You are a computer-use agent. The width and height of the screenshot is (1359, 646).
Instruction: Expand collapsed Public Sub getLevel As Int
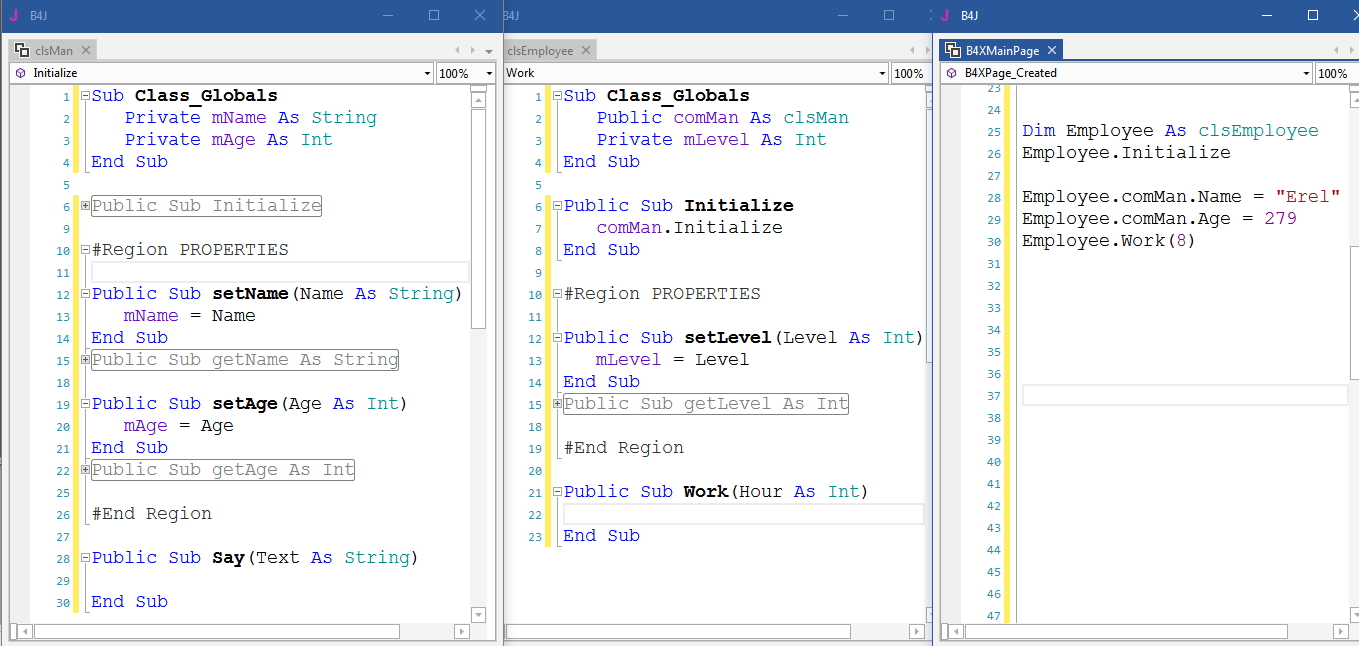click(557, 404)
